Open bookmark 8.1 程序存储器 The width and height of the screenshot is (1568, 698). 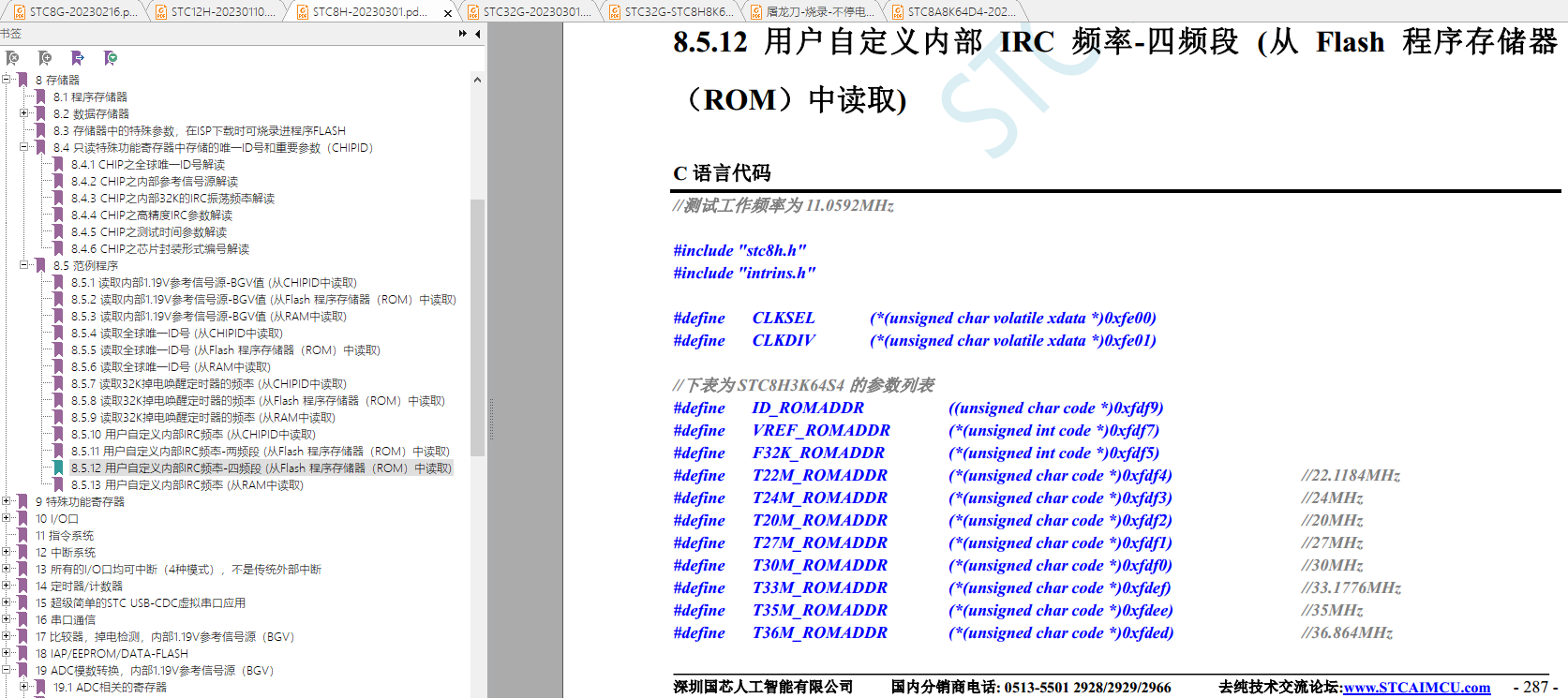click(x=90, y=97)
